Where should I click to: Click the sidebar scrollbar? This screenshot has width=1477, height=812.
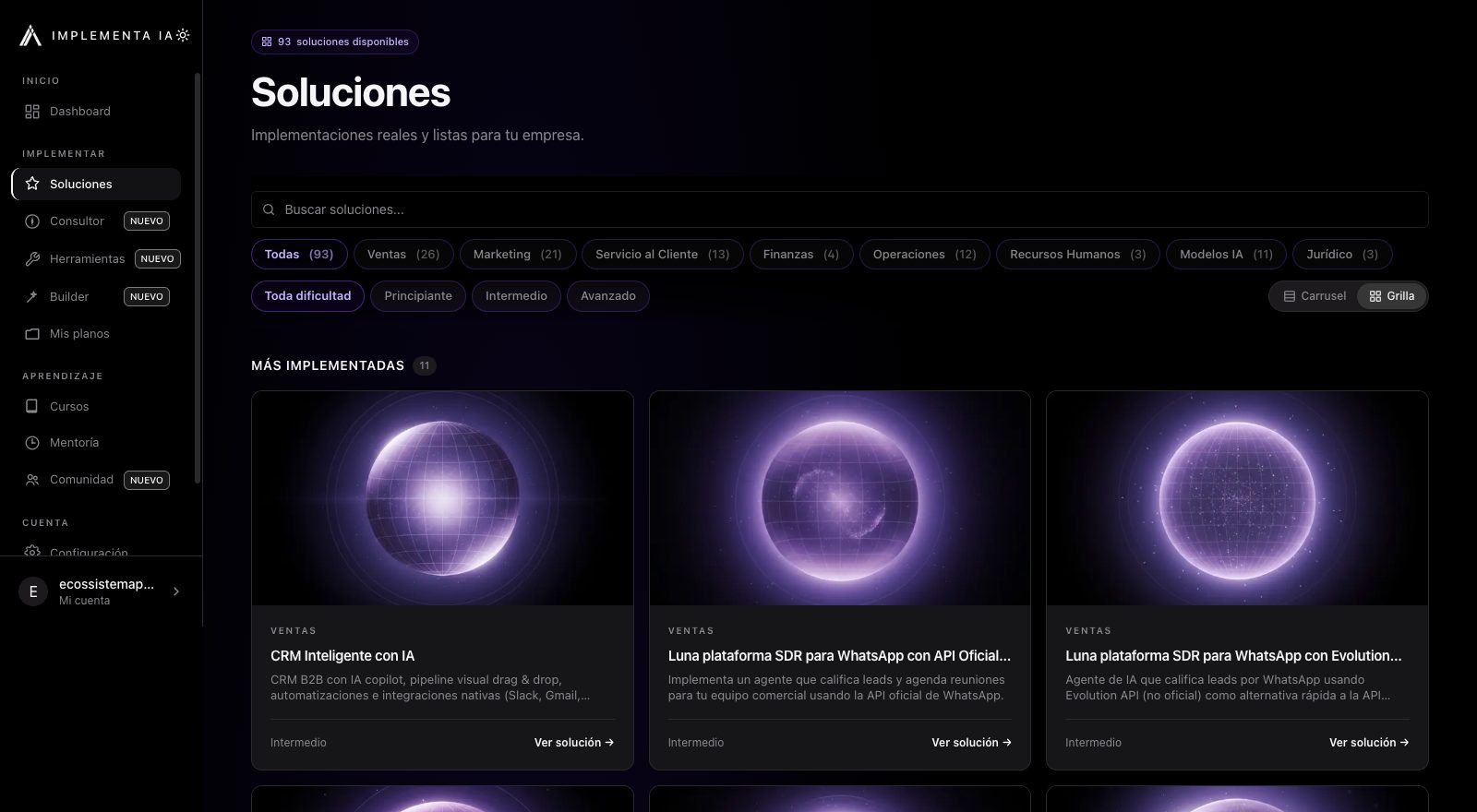(x=198, y=277)
